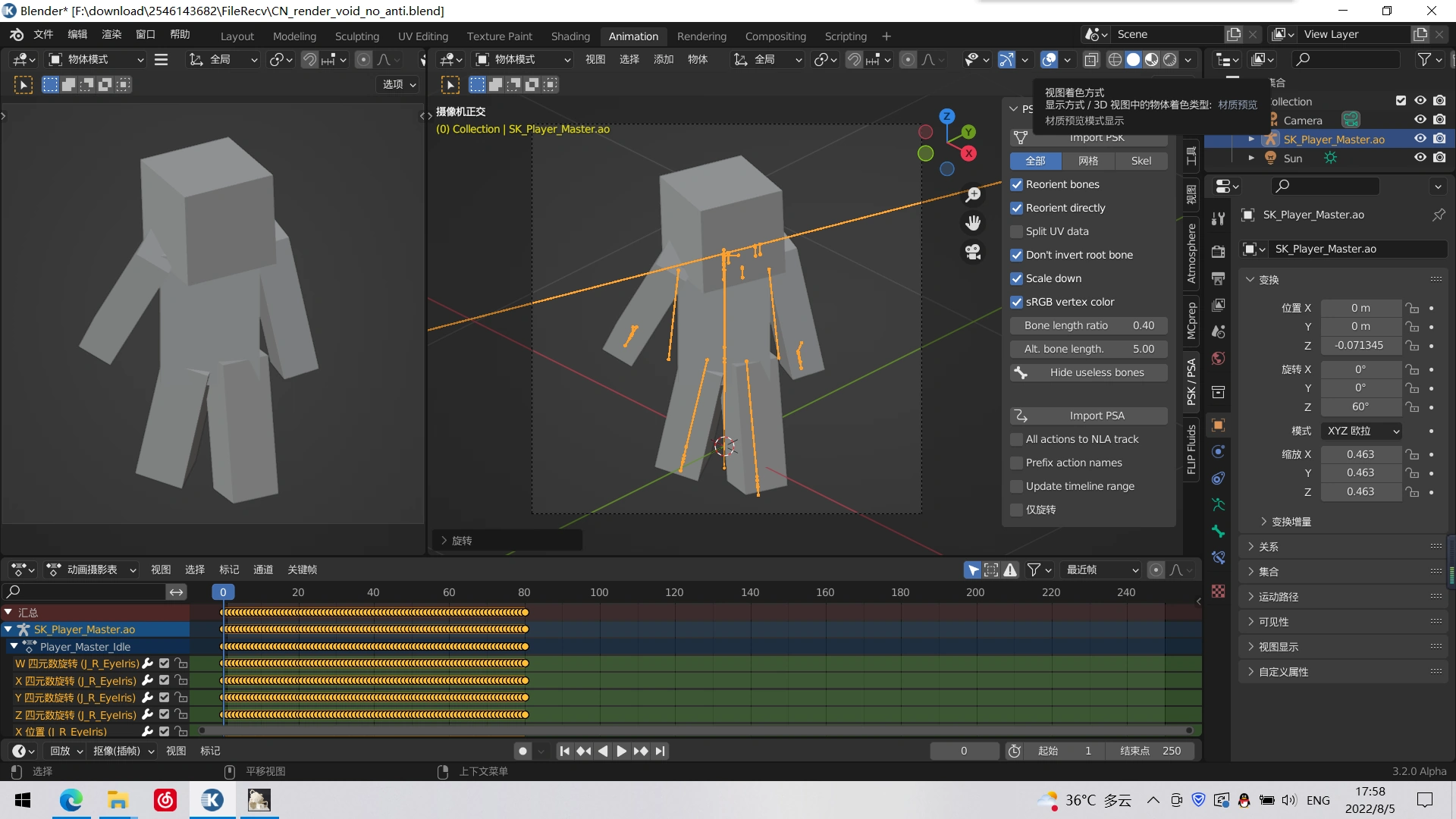Image resolution: width=1456 pixels, height=819 pixels.
Task: Open Render properties tab icon
Action: coord(1219,252)
